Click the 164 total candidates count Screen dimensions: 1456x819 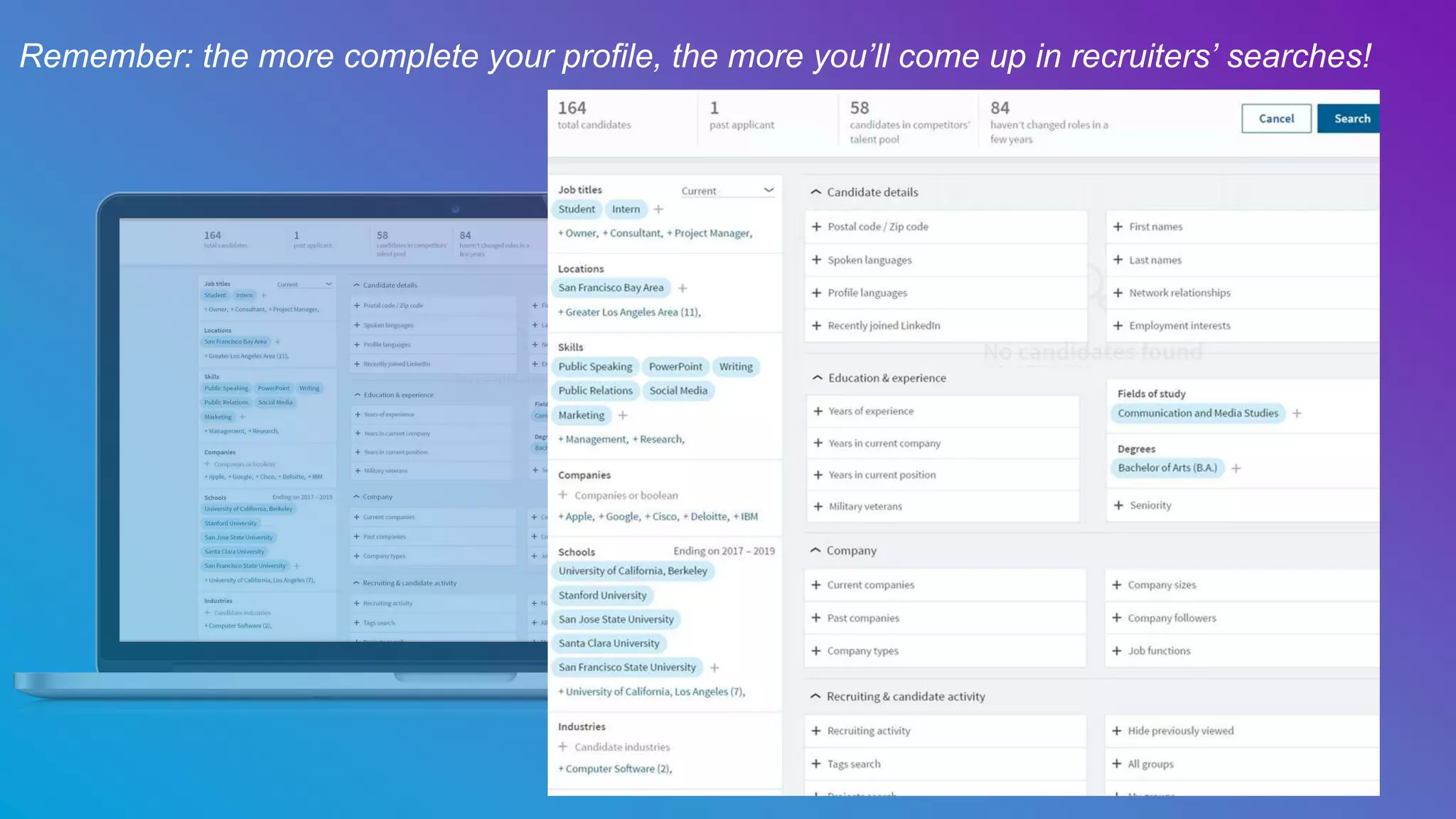(x=594, y=116)
